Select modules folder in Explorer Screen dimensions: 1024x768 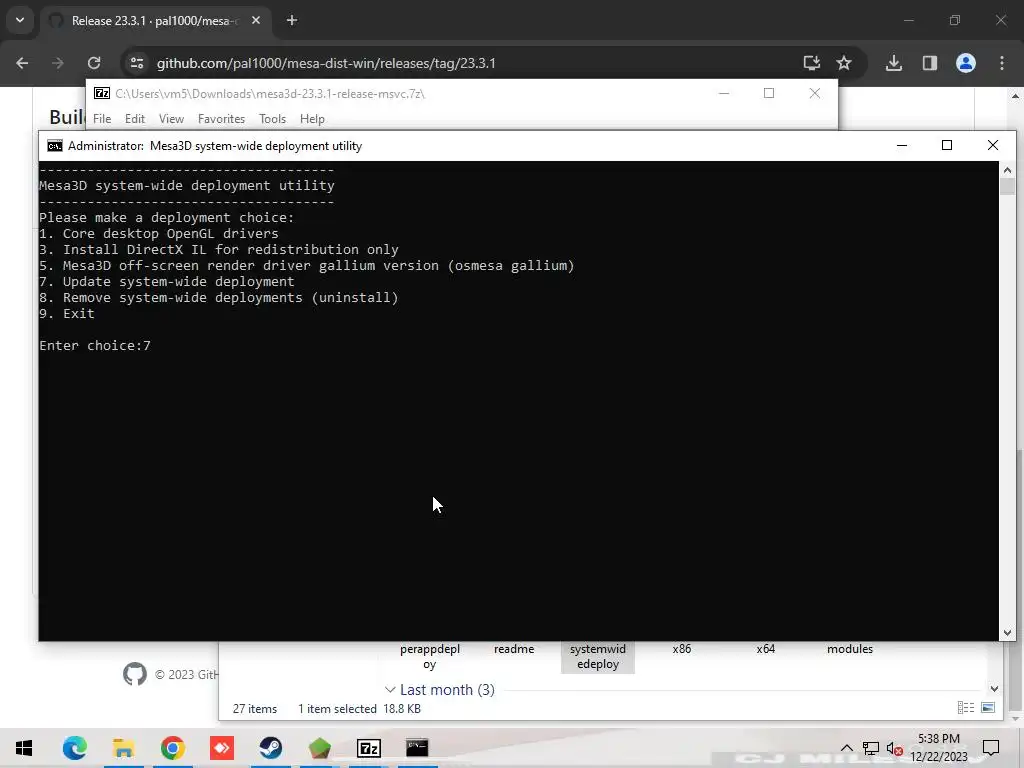tap(850, 649)
